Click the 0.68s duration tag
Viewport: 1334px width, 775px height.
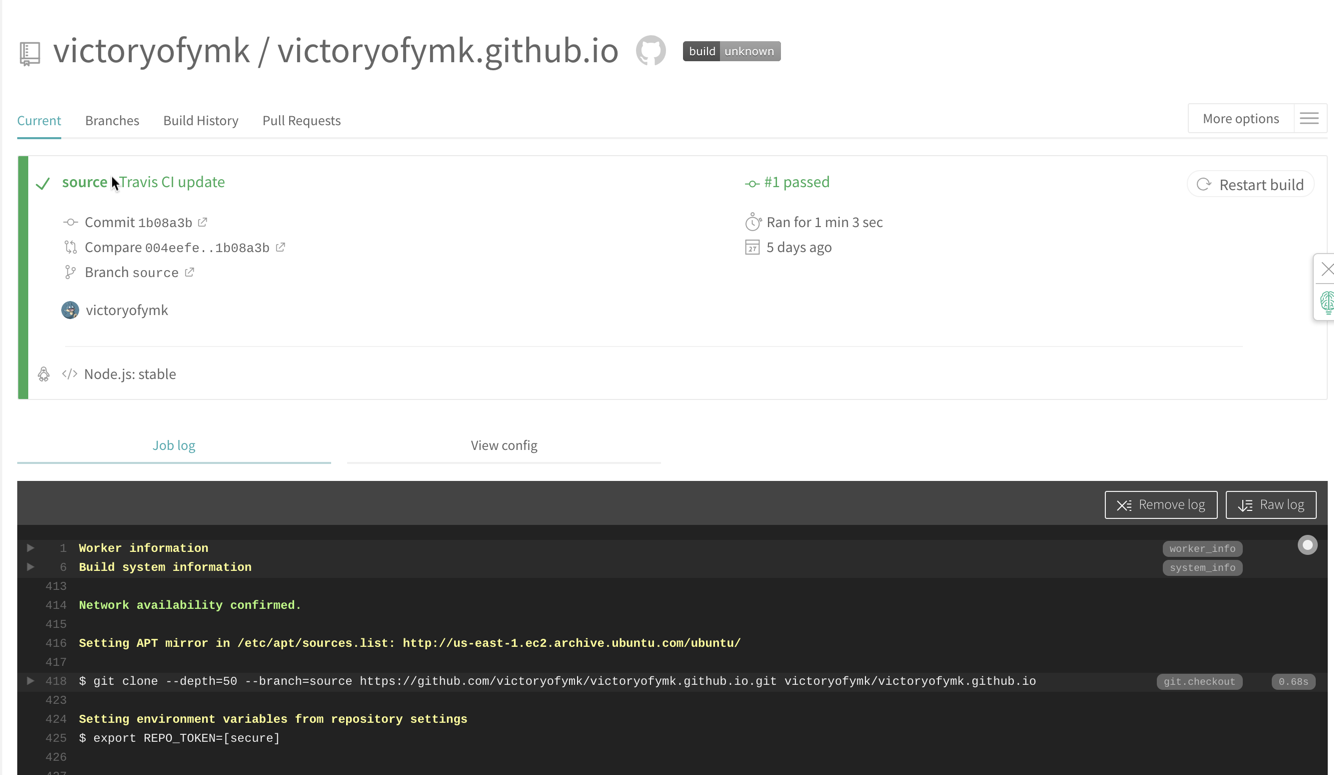(x=1293, y=681)
